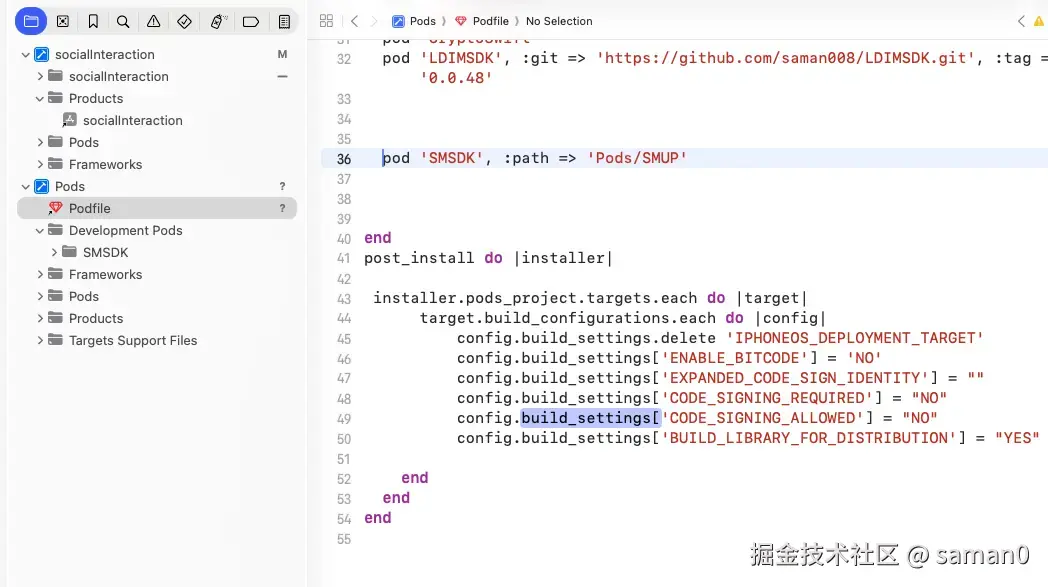Collapse the Pods project root

(x=25, y=187)
